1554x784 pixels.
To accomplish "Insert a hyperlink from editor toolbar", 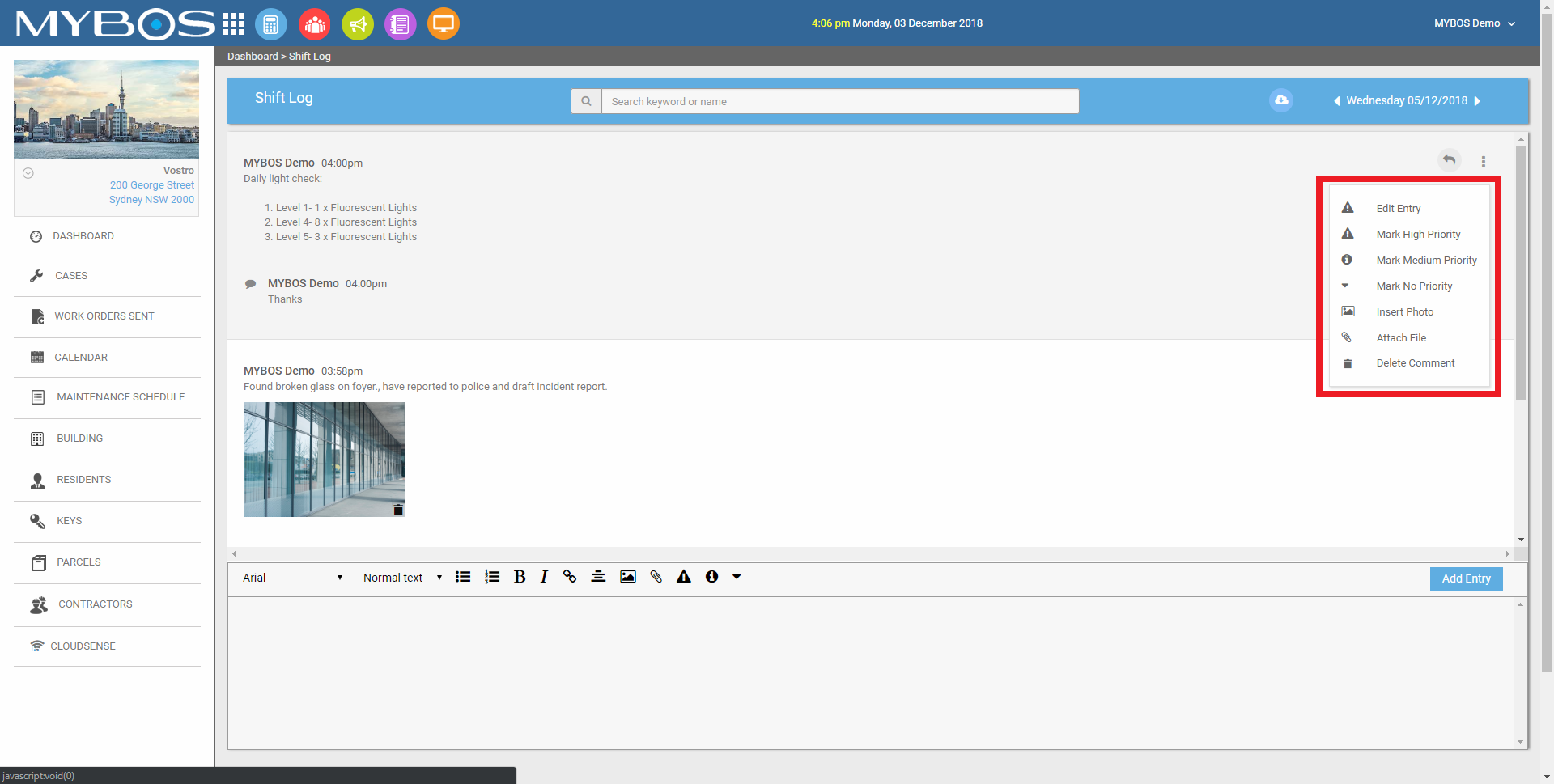I will click(x=570, y=576).
